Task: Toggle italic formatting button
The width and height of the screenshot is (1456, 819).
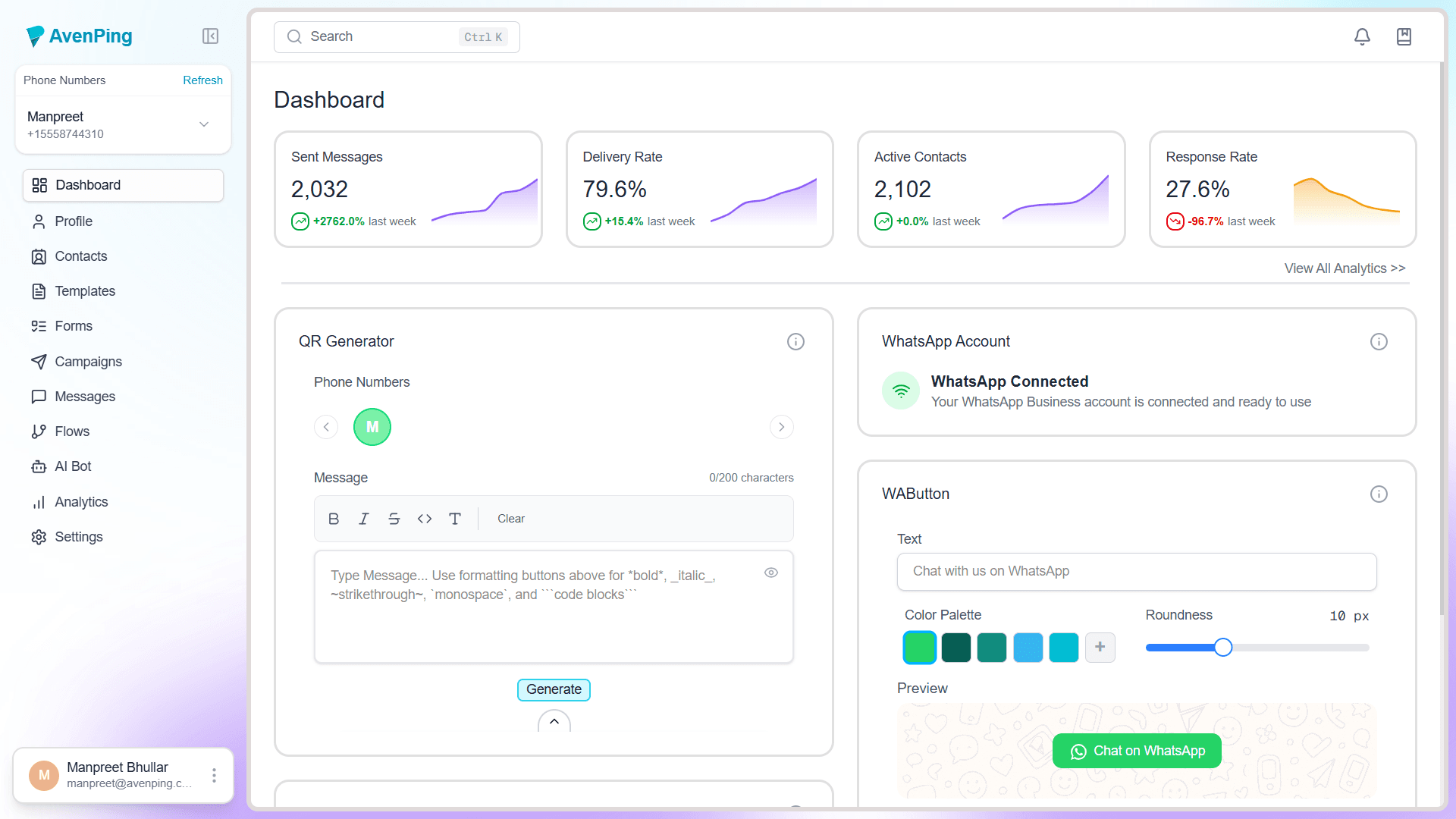Action: click(x=364, y=519)
